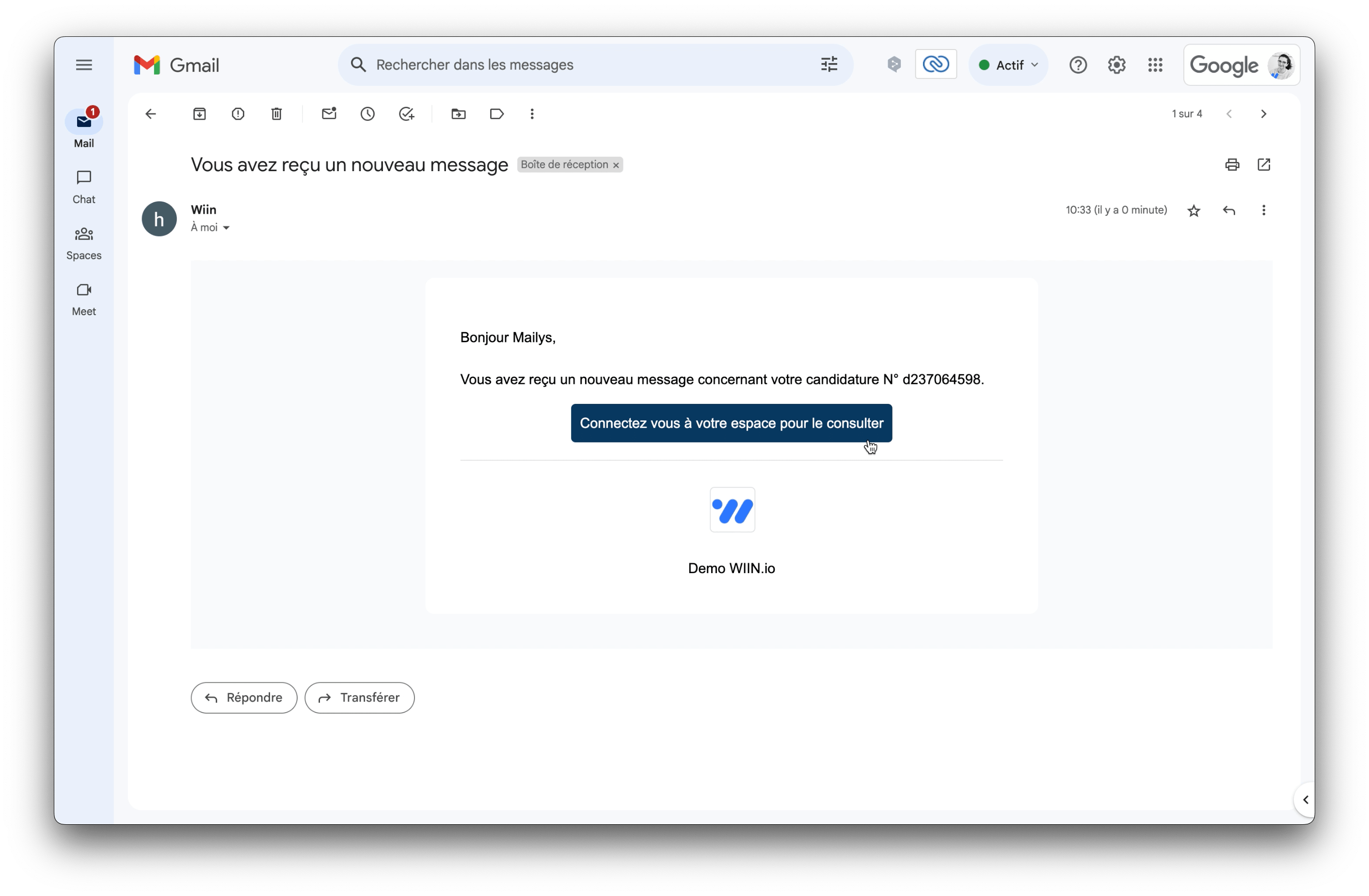Go to the newer message arrow

(1228, 114)
